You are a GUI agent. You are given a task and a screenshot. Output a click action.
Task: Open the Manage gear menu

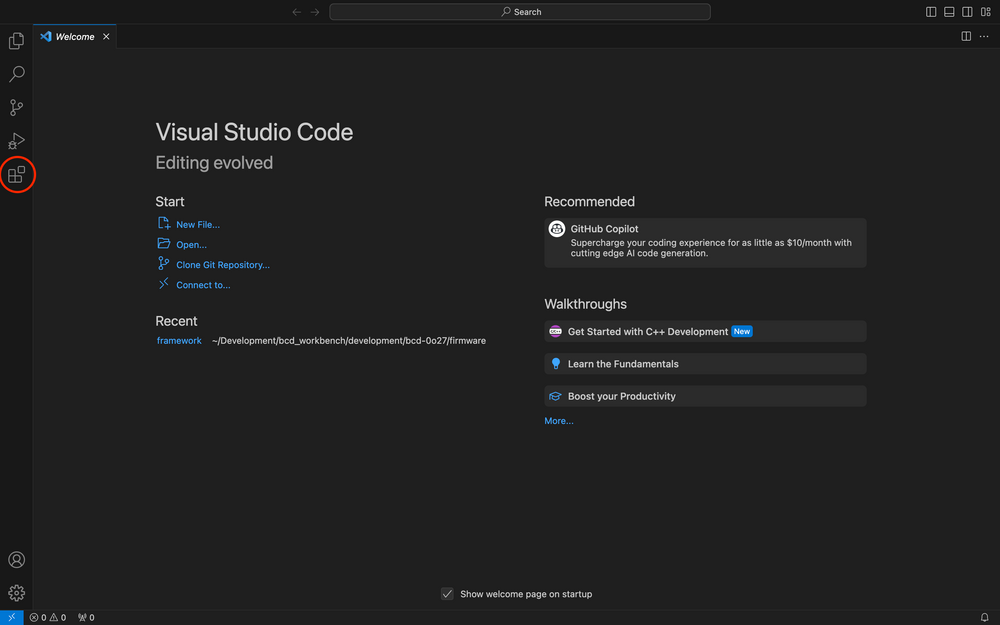16,593
